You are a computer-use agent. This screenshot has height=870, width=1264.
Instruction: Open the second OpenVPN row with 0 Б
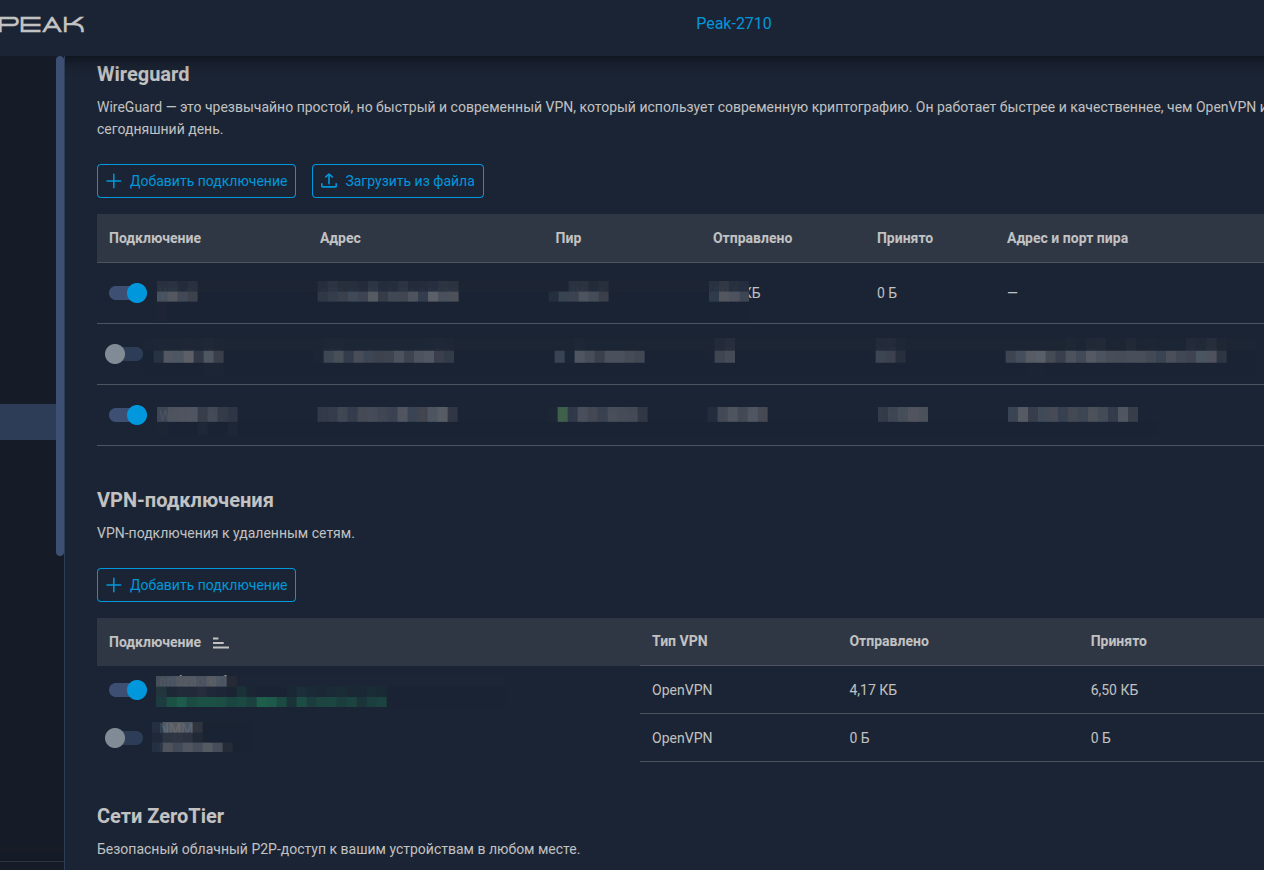point(680,738)
